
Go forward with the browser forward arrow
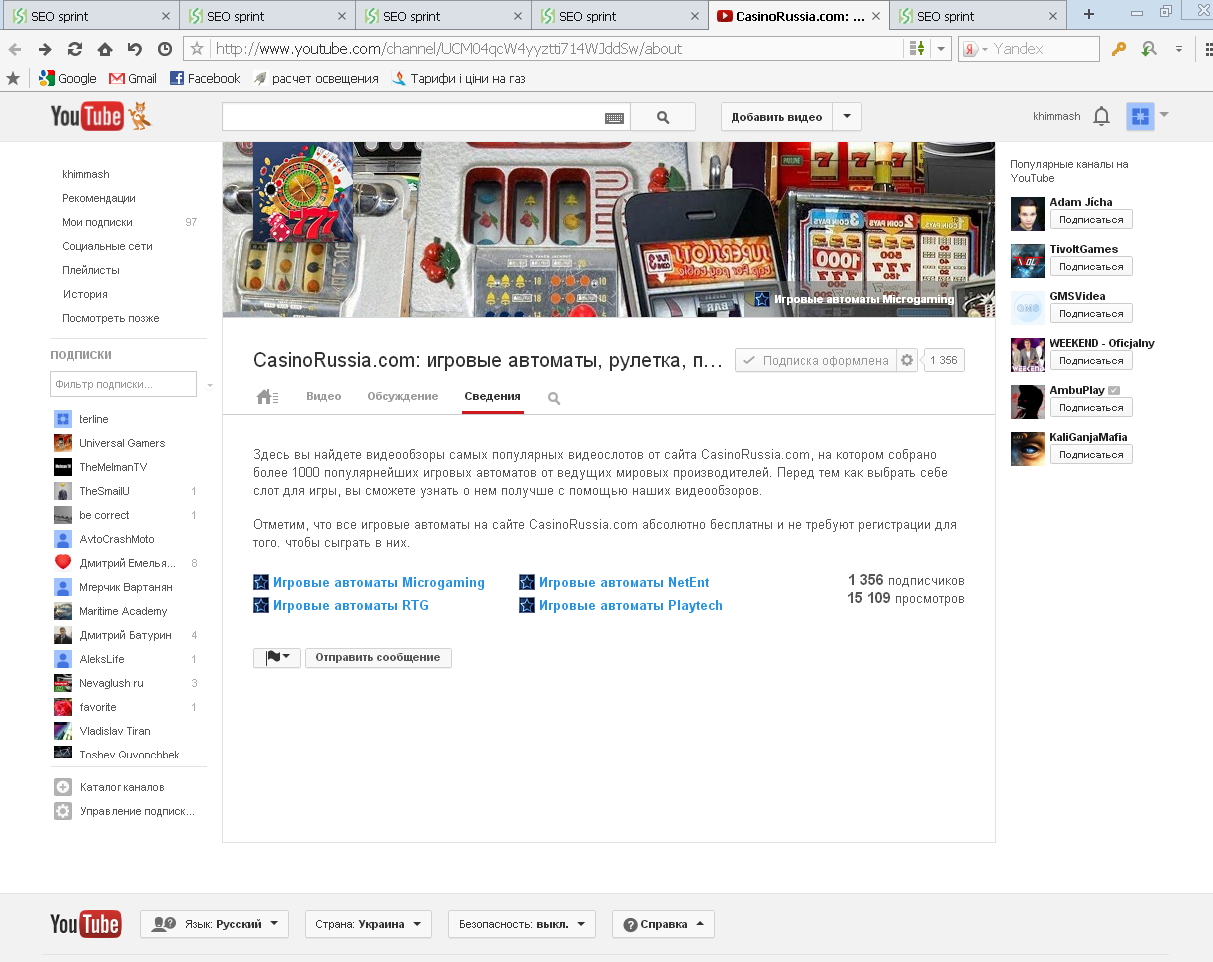pos(45,49)
